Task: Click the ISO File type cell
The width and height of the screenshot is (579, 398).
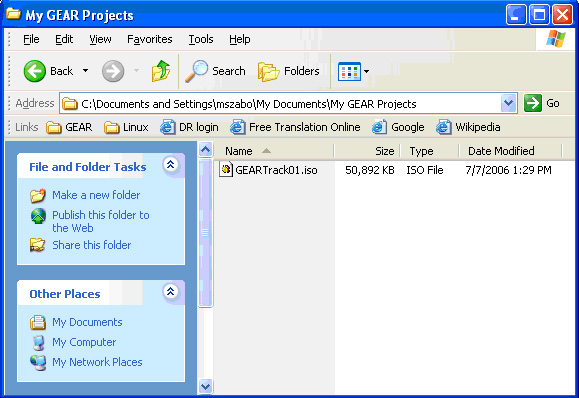Action: [x=425, y=170]
